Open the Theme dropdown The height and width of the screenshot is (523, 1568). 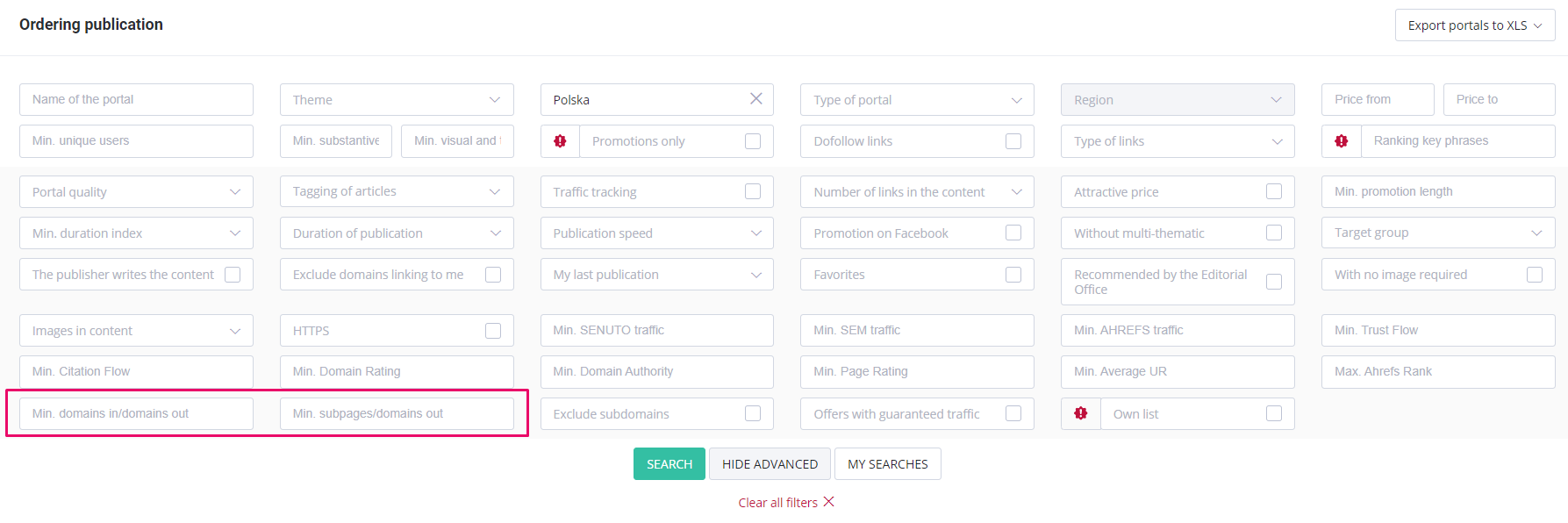click(397, 100)
